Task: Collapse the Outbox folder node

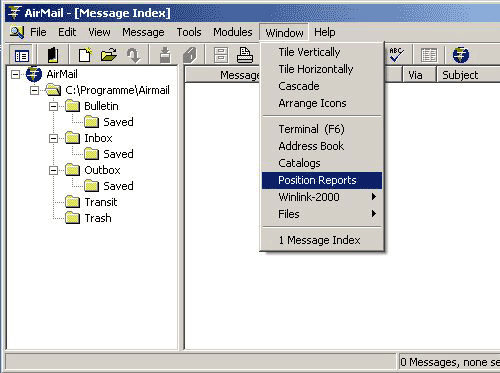Action: (53, 170)
